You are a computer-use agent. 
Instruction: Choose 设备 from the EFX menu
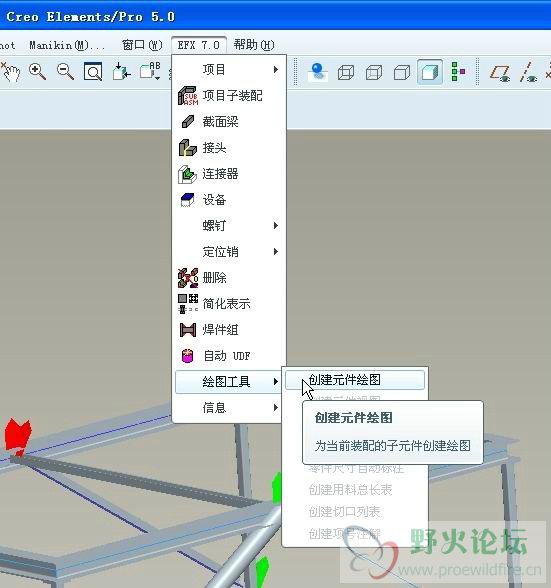tap(228, 200)
